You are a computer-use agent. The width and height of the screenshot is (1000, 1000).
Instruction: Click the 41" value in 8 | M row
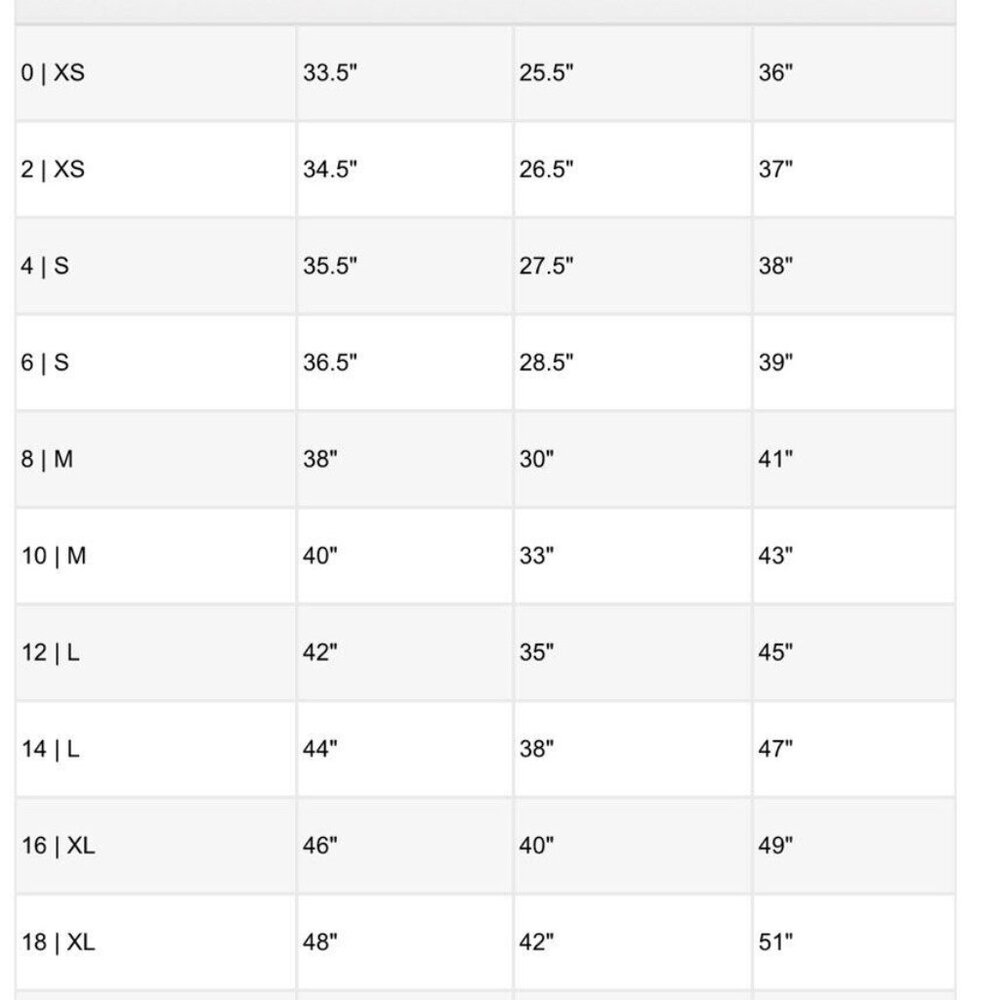776,459
